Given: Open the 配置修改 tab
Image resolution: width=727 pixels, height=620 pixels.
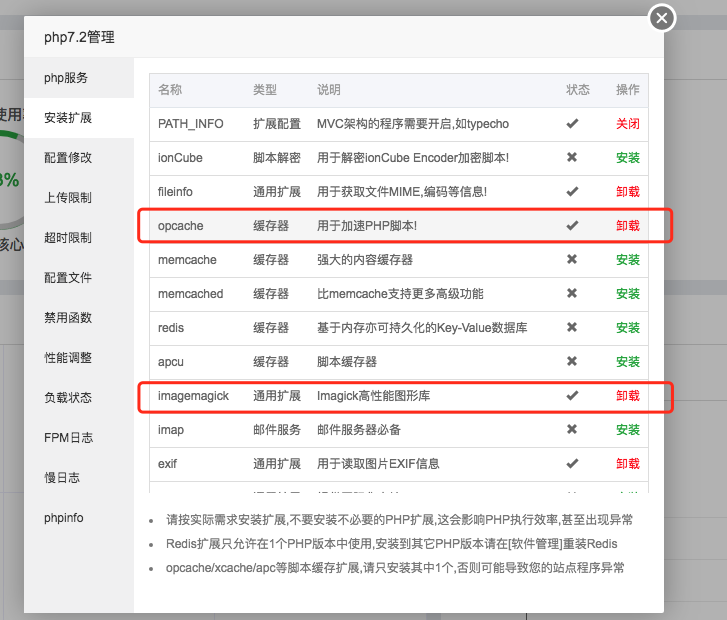Looking at the screenshot, I should (79, 158).
